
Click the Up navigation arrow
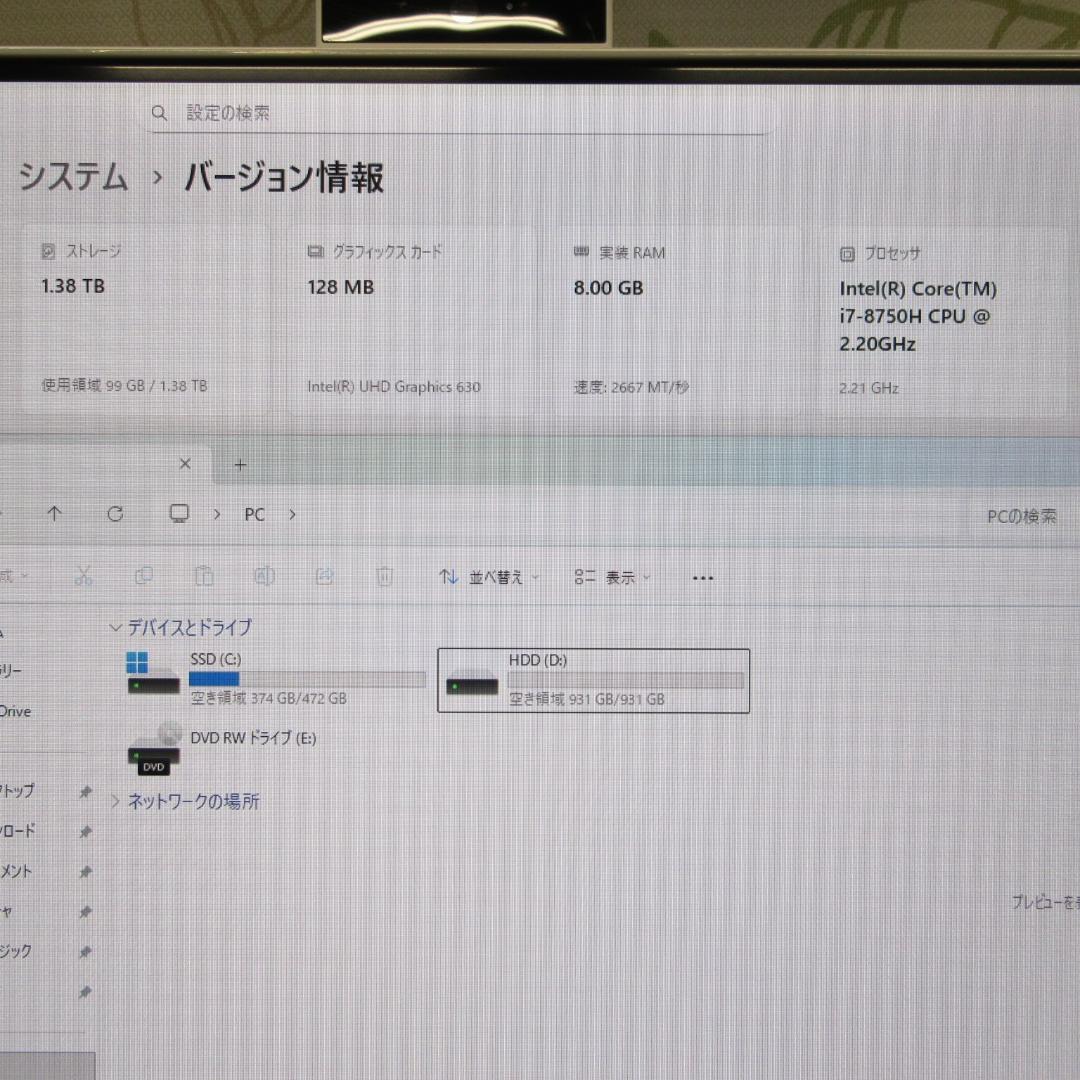point(55,514)
